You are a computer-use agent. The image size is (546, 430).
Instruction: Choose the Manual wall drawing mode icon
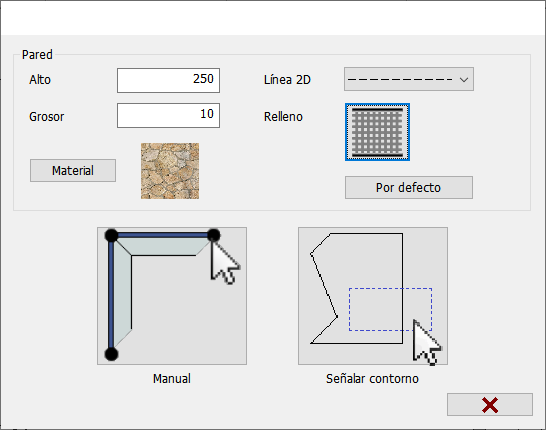172,296
